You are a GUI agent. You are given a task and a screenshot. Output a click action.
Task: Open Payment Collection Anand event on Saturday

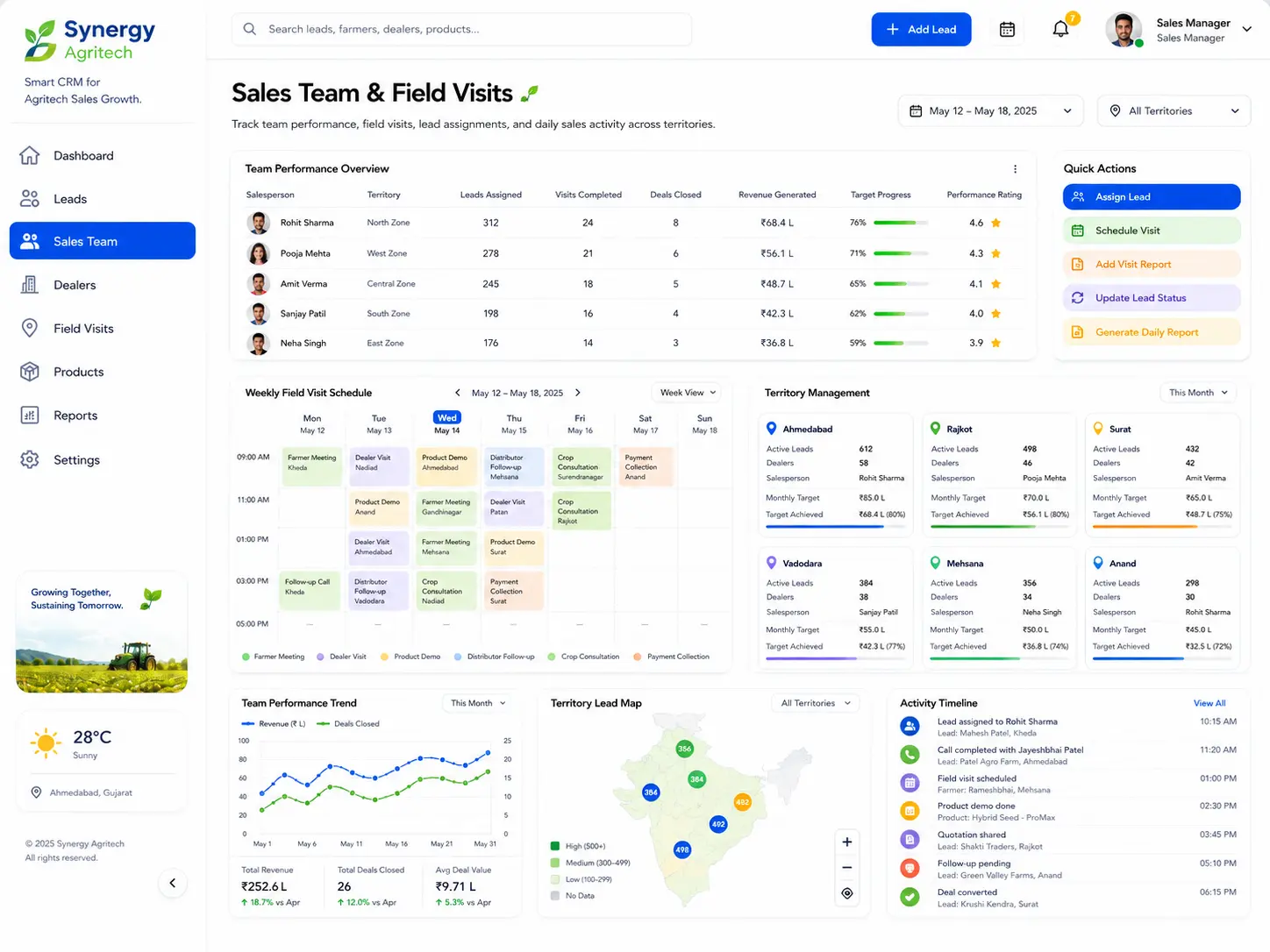click(x=646, y=467)
